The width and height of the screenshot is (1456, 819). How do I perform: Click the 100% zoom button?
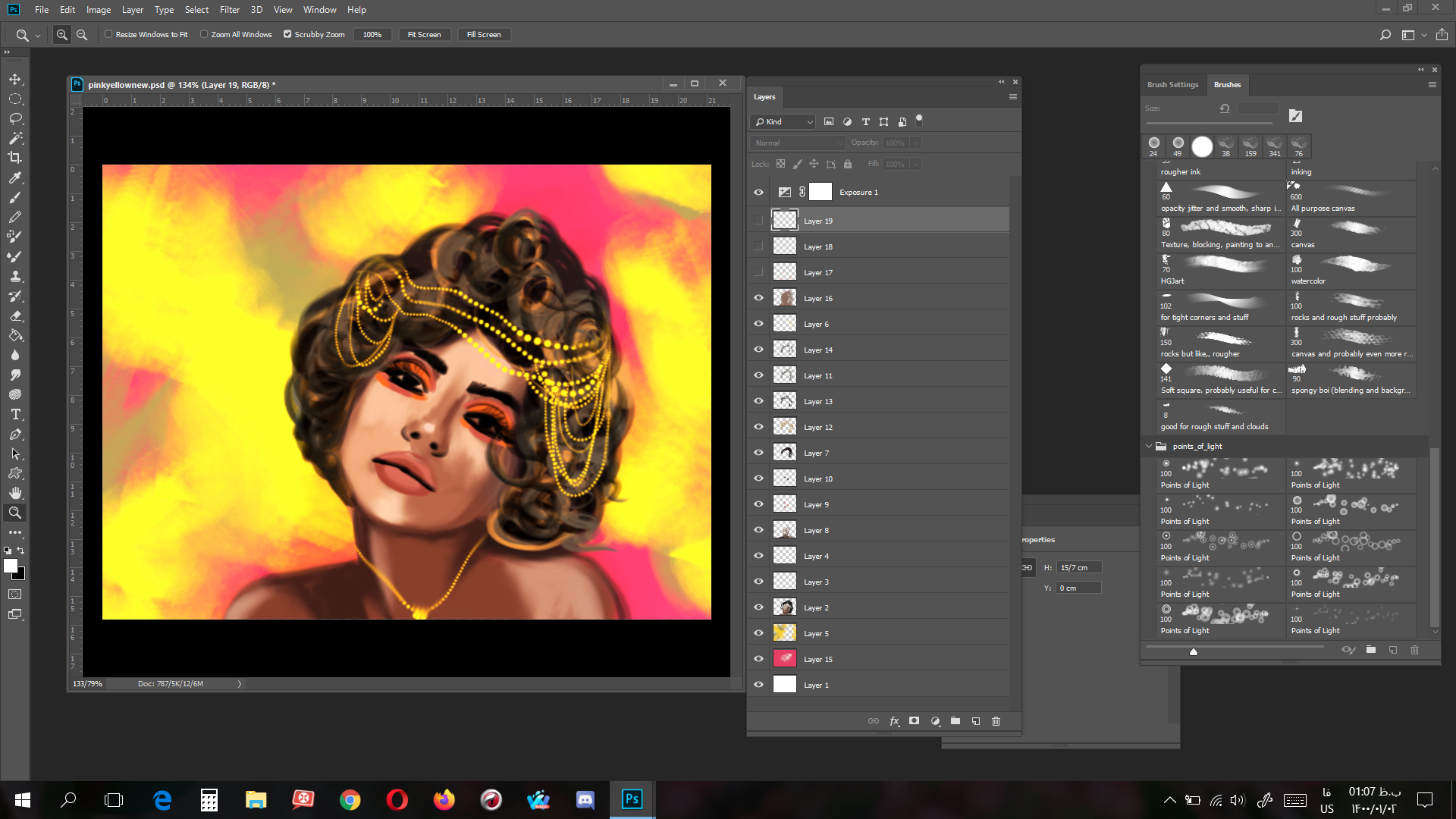click(x=372, y=35)
